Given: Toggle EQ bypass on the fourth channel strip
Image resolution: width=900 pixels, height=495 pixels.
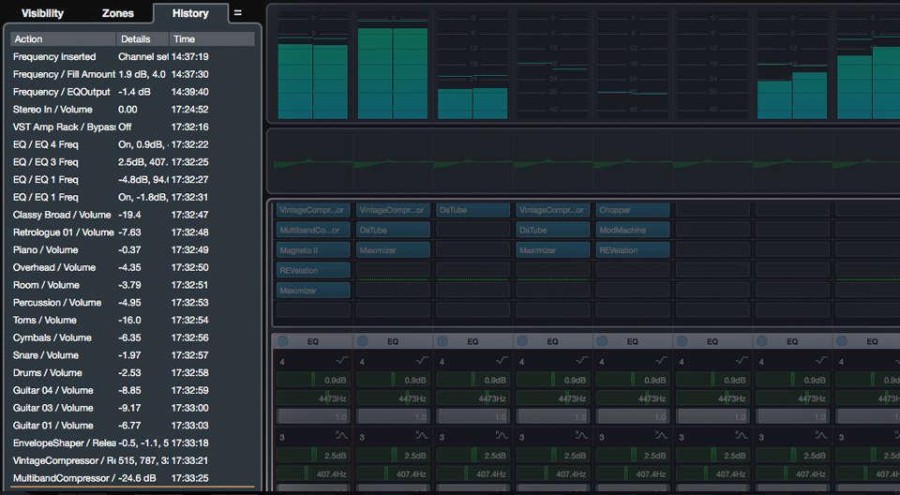Looking at the screenshot, I should pos(522,341).
